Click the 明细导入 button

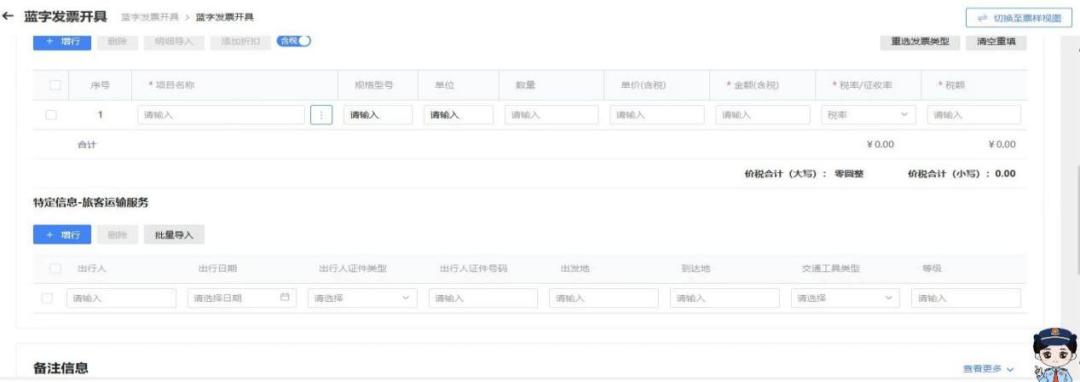tap(174, 41)
